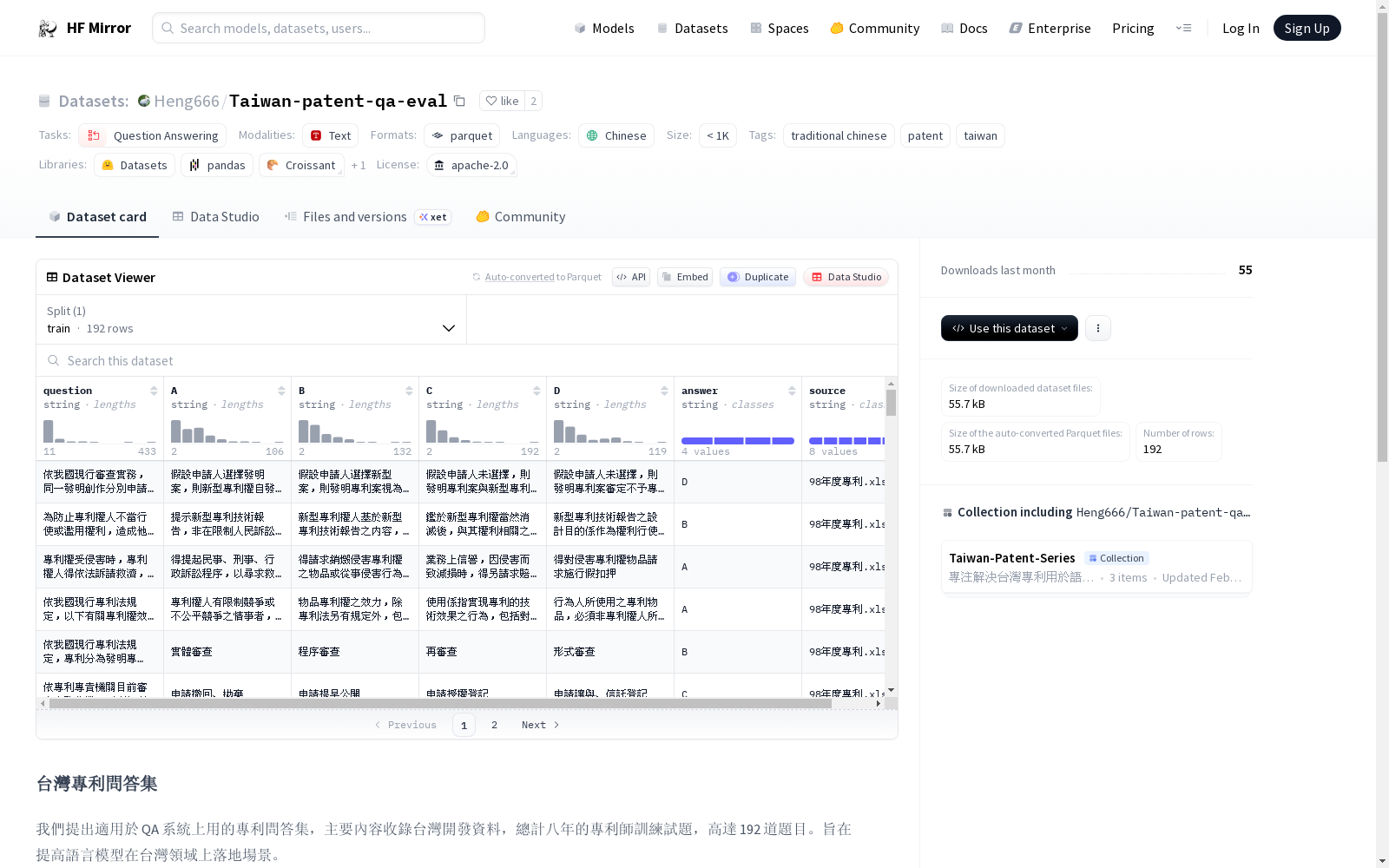Click the Heng666 avatar icon
Screen dimensions: 1389x868
click(x=144, y=101)
